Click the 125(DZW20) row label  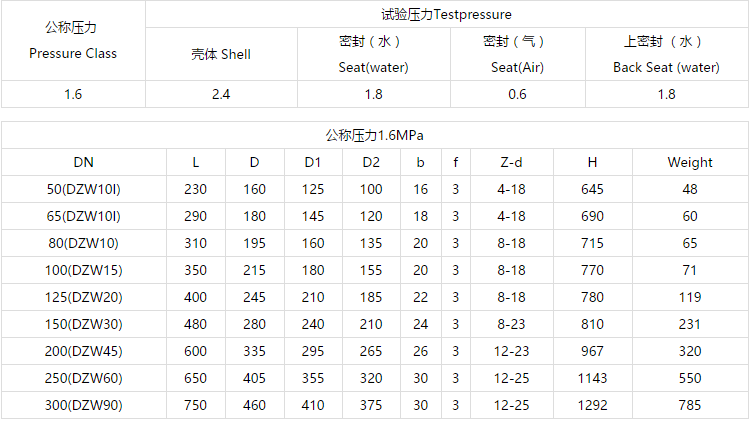tap(84, 297)
